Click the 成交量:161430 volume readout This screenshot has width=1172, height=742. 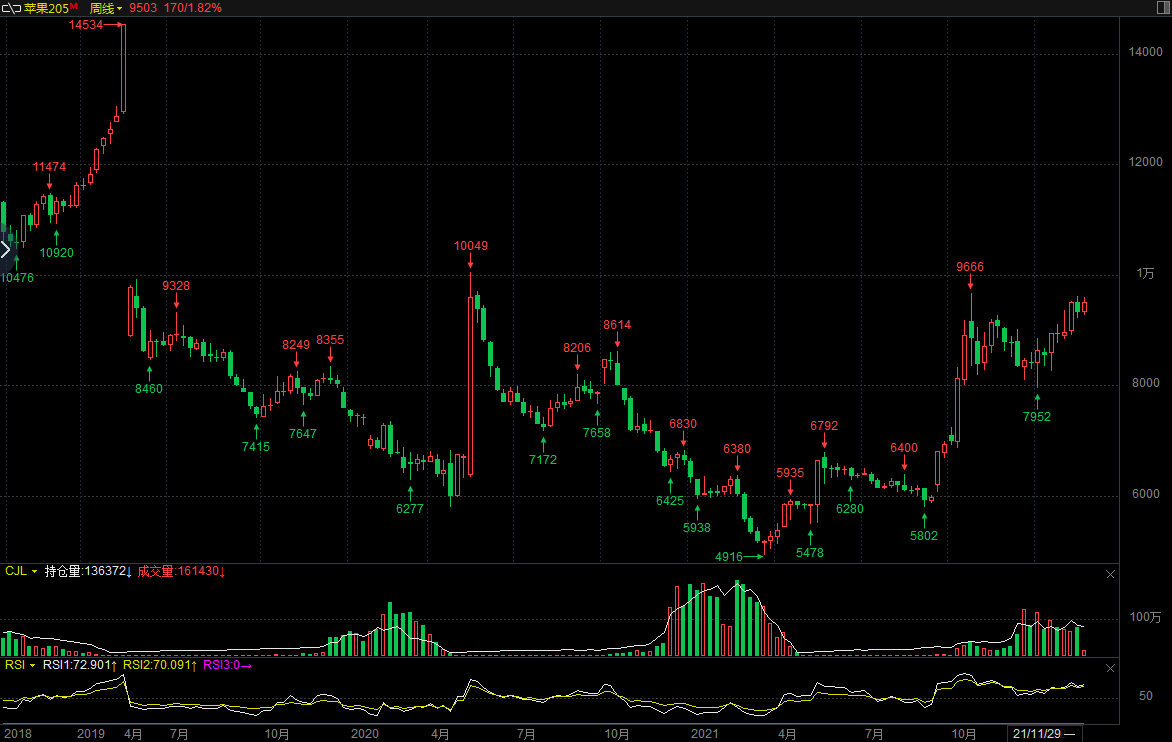pos(182,571)
